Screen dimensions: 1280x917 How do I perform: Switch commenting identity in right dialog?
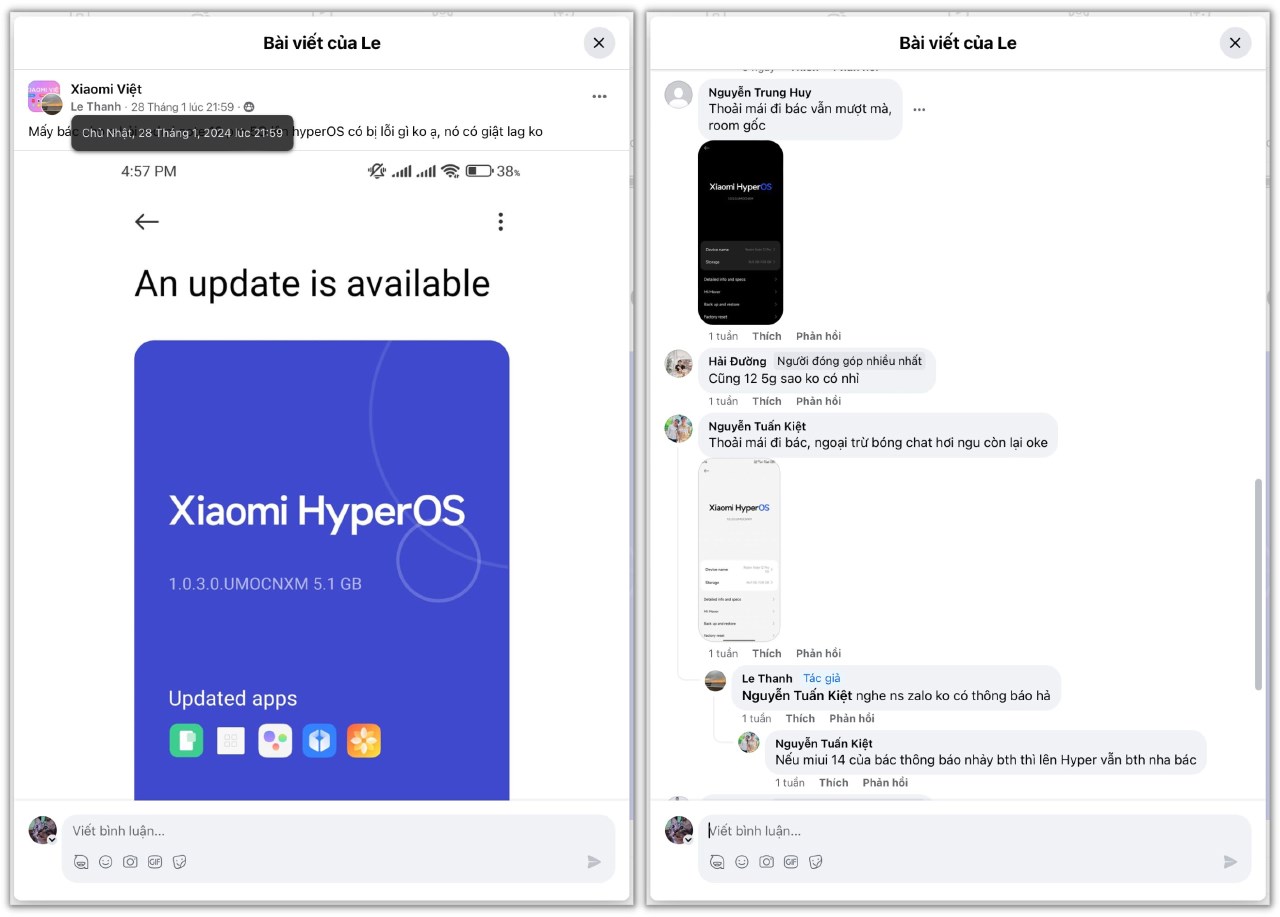[x=688, y=840]
